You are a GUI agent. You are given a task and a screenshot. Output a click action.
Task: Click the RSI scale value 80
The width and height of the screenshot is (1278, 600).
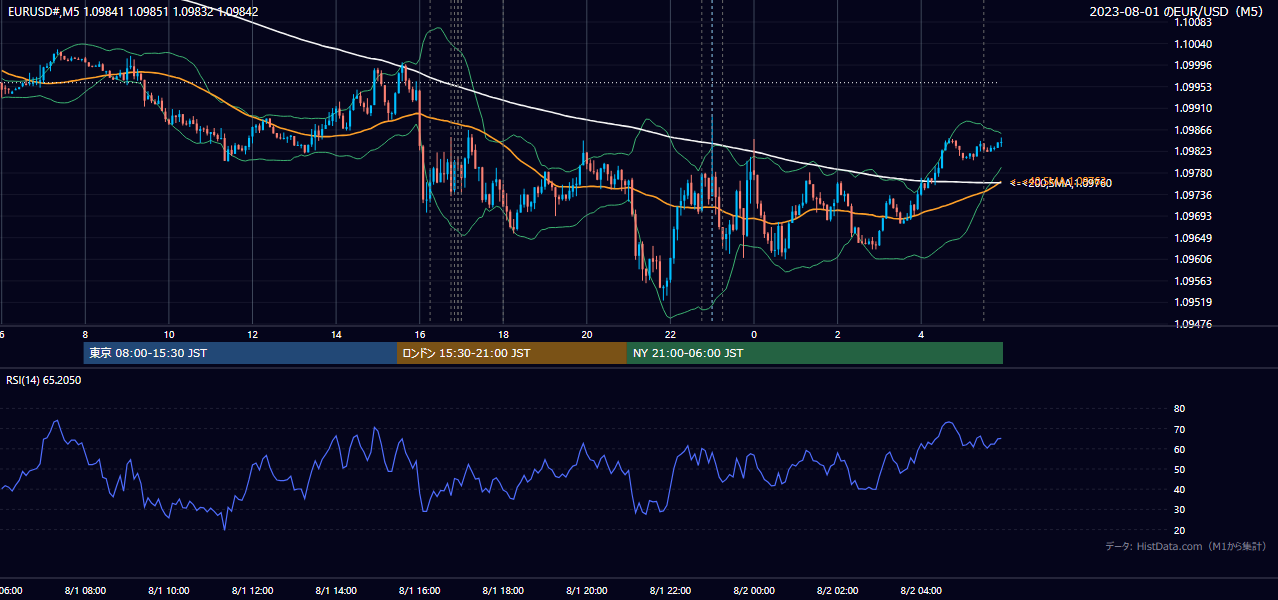[x=1179, y=409]
